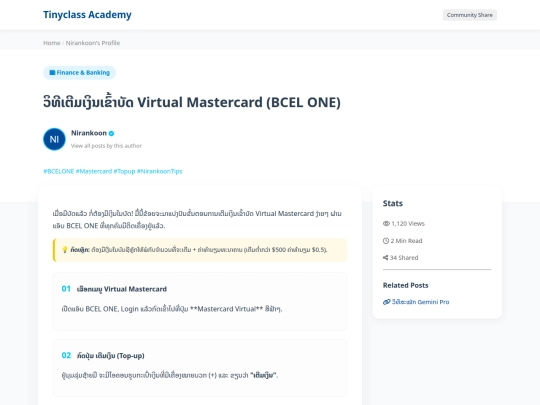Open the Tinyclass Academy home logo
Viewport: 540px width, 405px height.
(87, 15)
